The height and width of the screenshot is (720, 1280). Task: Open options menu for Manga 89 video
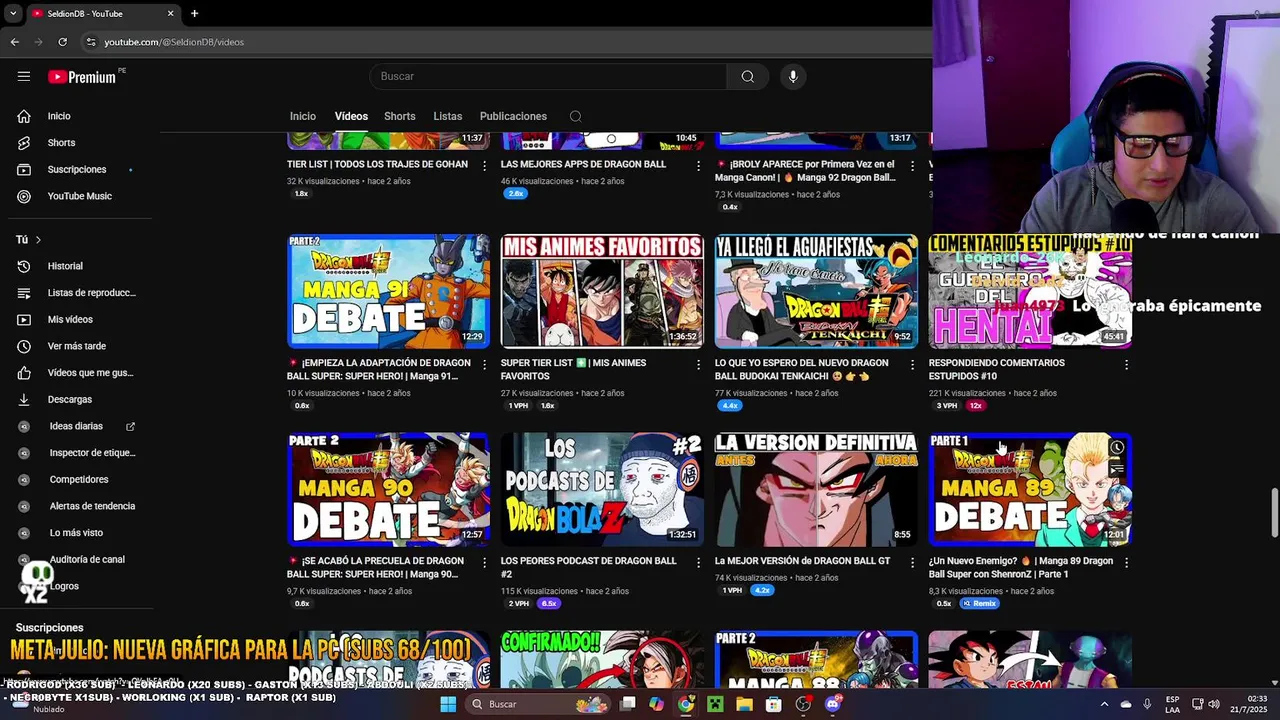[x=1126, y=562]
